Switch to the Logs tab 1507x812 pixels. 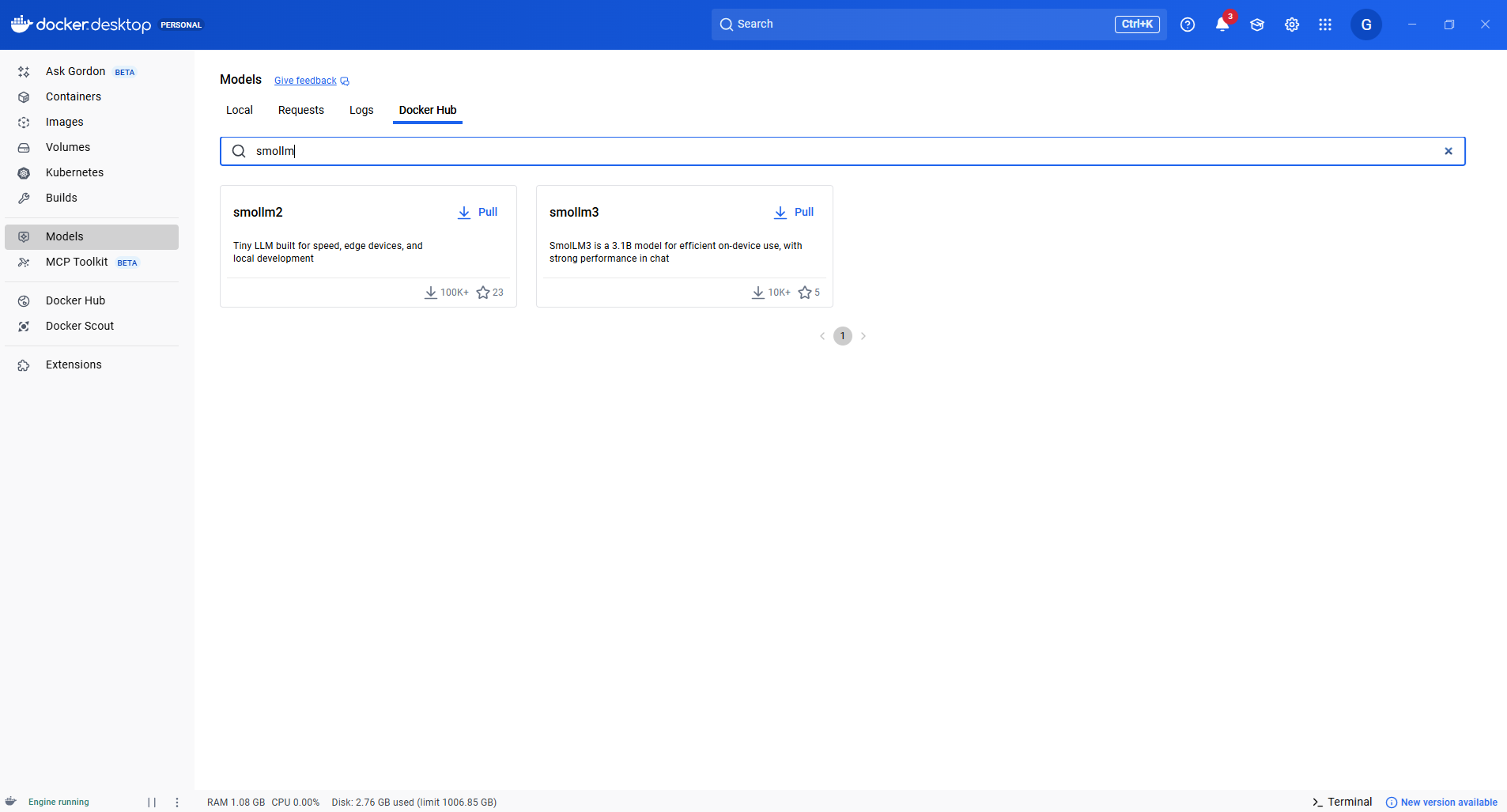(361, 110)
